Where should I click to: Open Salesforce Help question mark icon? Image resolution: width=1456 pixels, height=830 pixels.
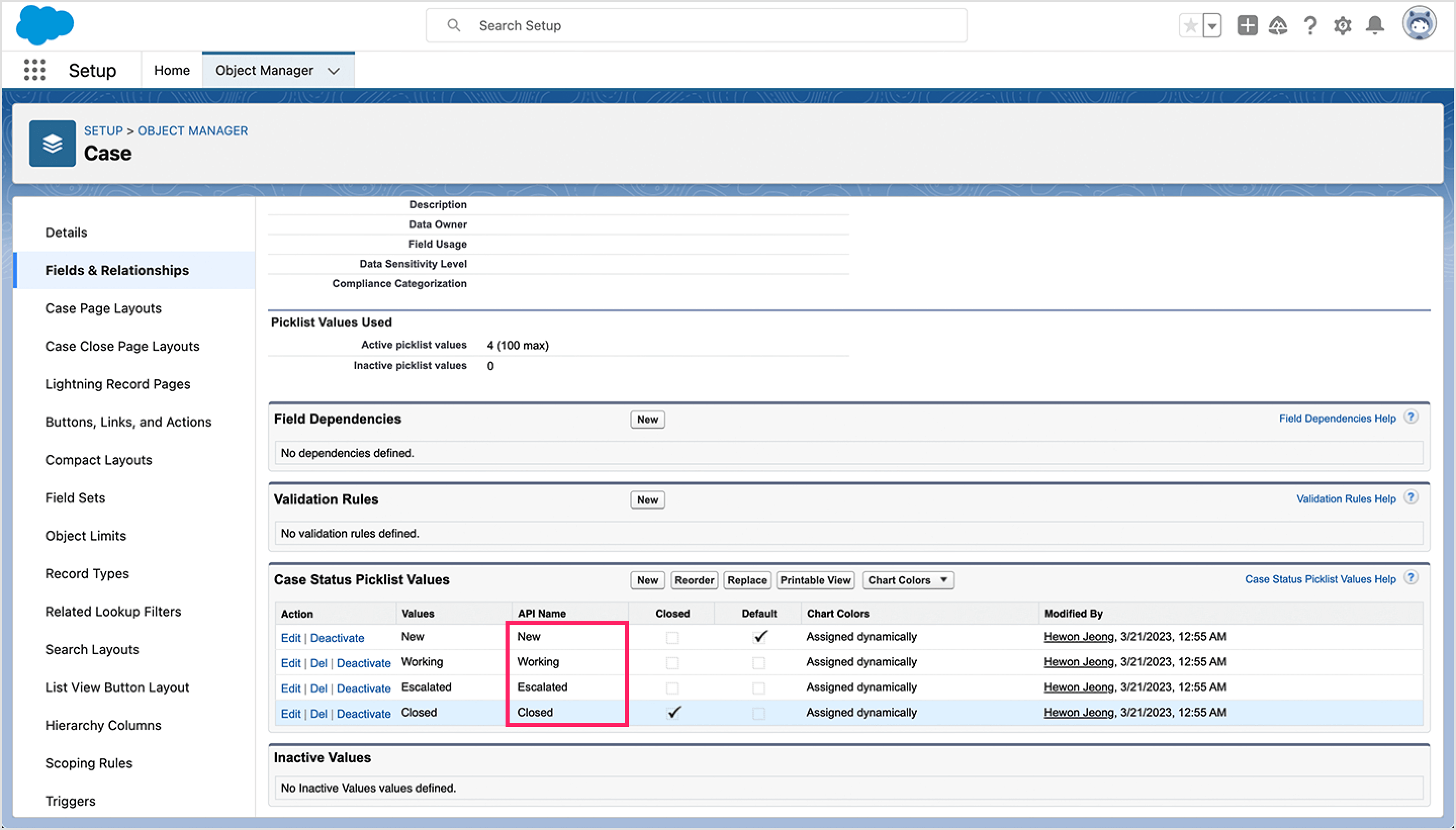(1309, 25)
